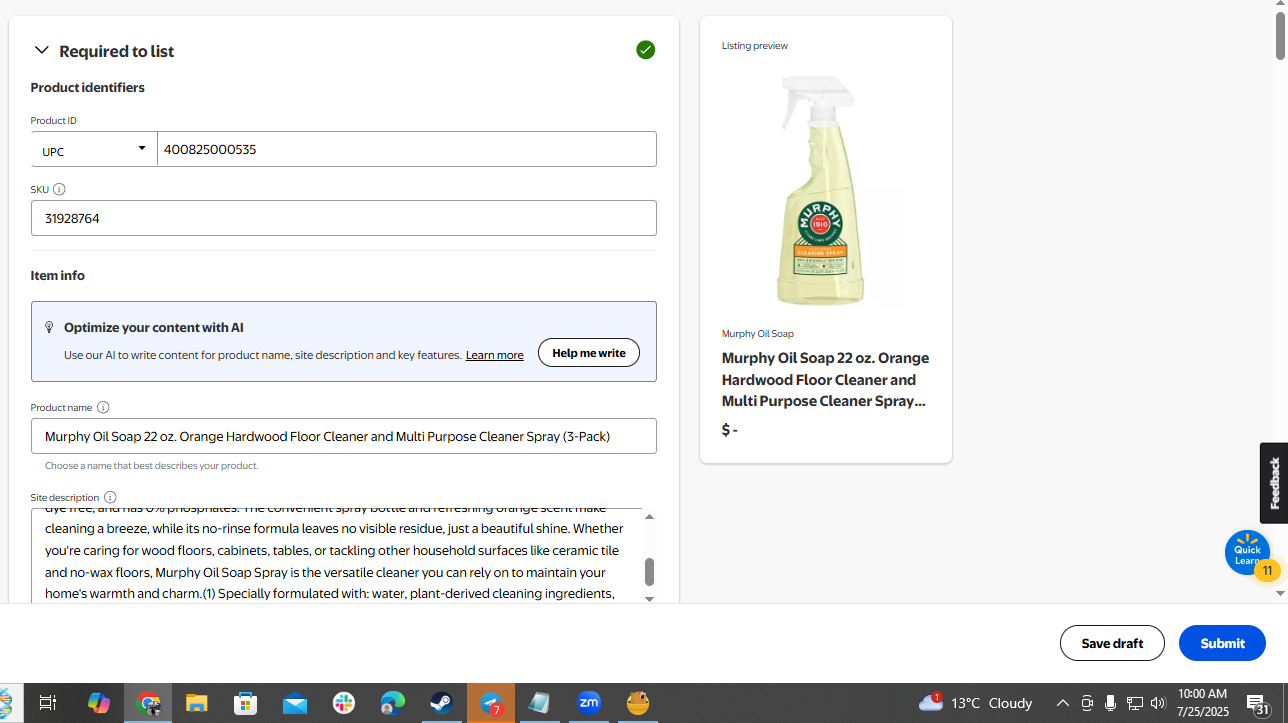Open the Mail app from the taskbar
This screenshot has height=723, width=1288.
295,703
